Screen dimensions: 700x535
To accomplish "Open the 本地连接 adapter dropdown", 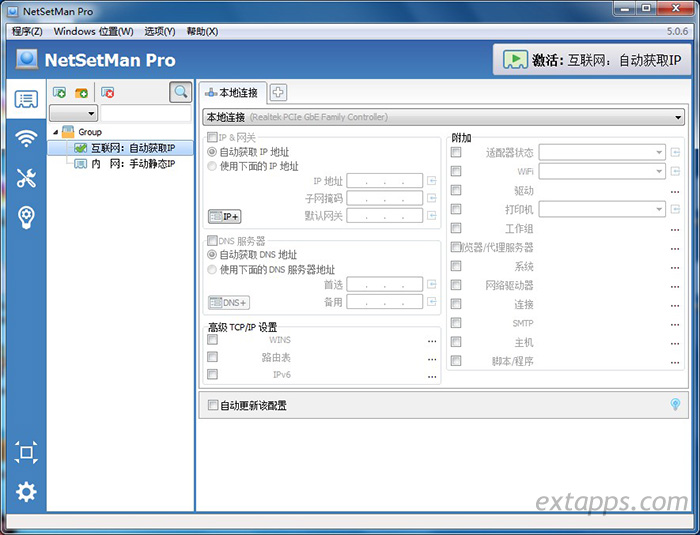I will (x=443, y=117).
